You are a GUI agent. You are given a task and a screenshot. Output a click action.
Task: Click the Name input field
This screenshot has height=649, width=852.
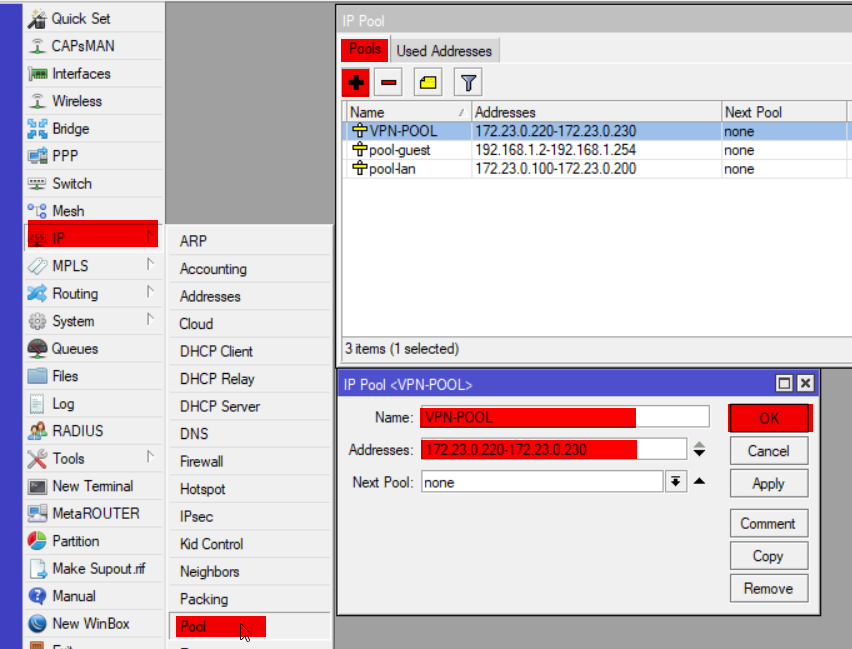point(565,417)
